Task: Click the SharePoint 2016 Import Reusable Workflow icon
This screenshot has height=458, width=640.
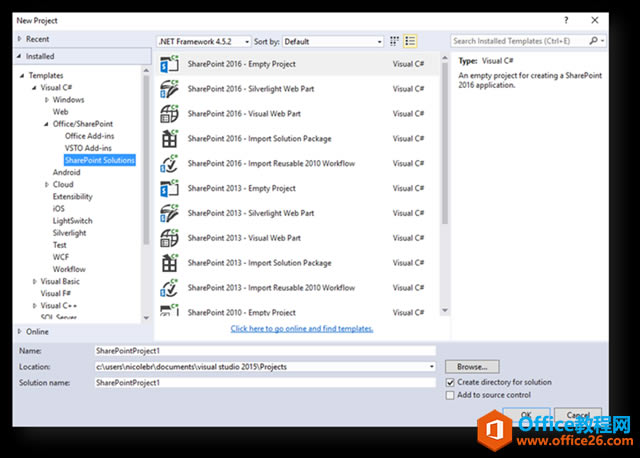Action: 169,164
